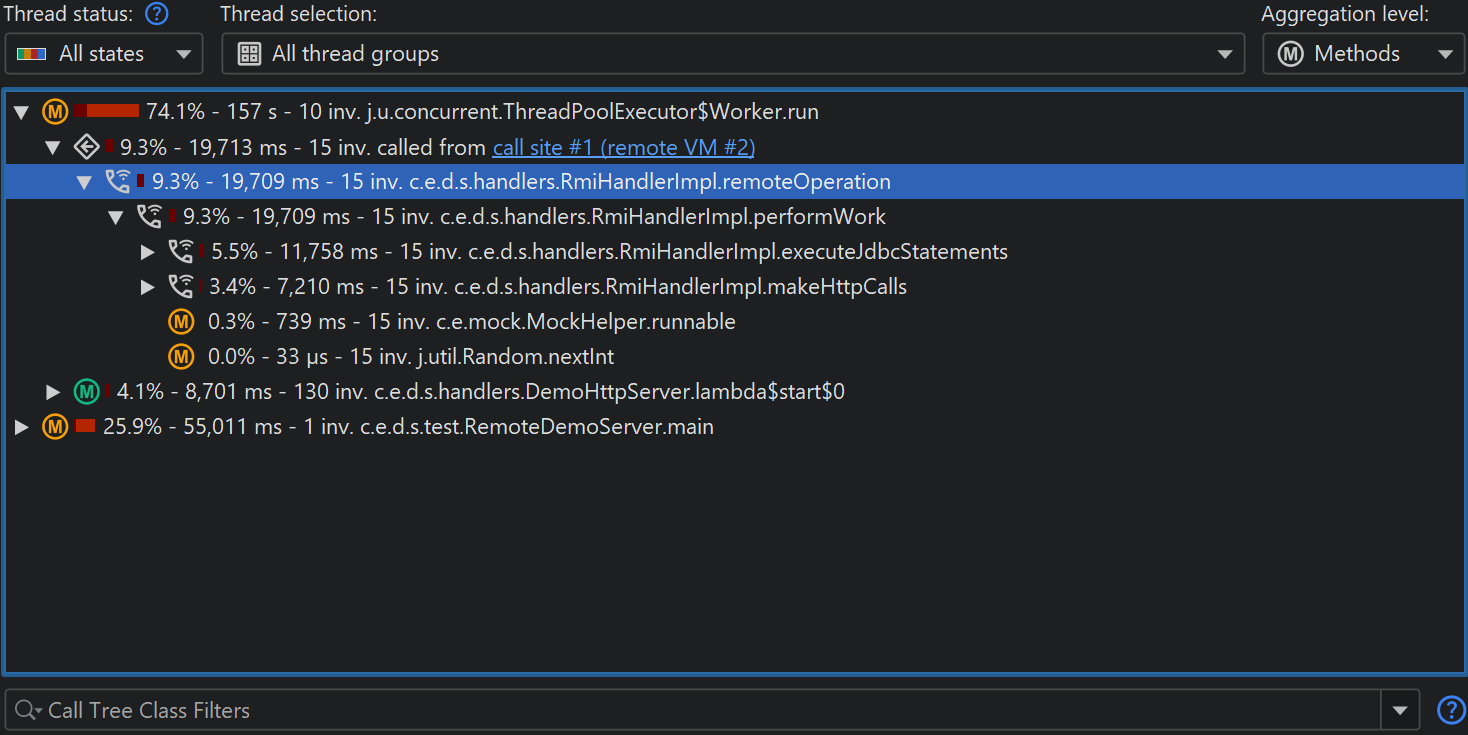The height and width of the screenshot is (735, 1468).
Task: Click the remote call site arrow icon
Action: 87,147
